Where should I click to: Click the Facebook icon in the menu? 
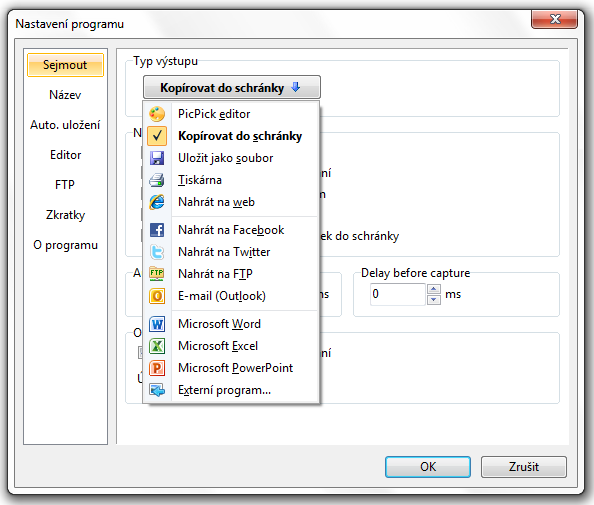157,230
